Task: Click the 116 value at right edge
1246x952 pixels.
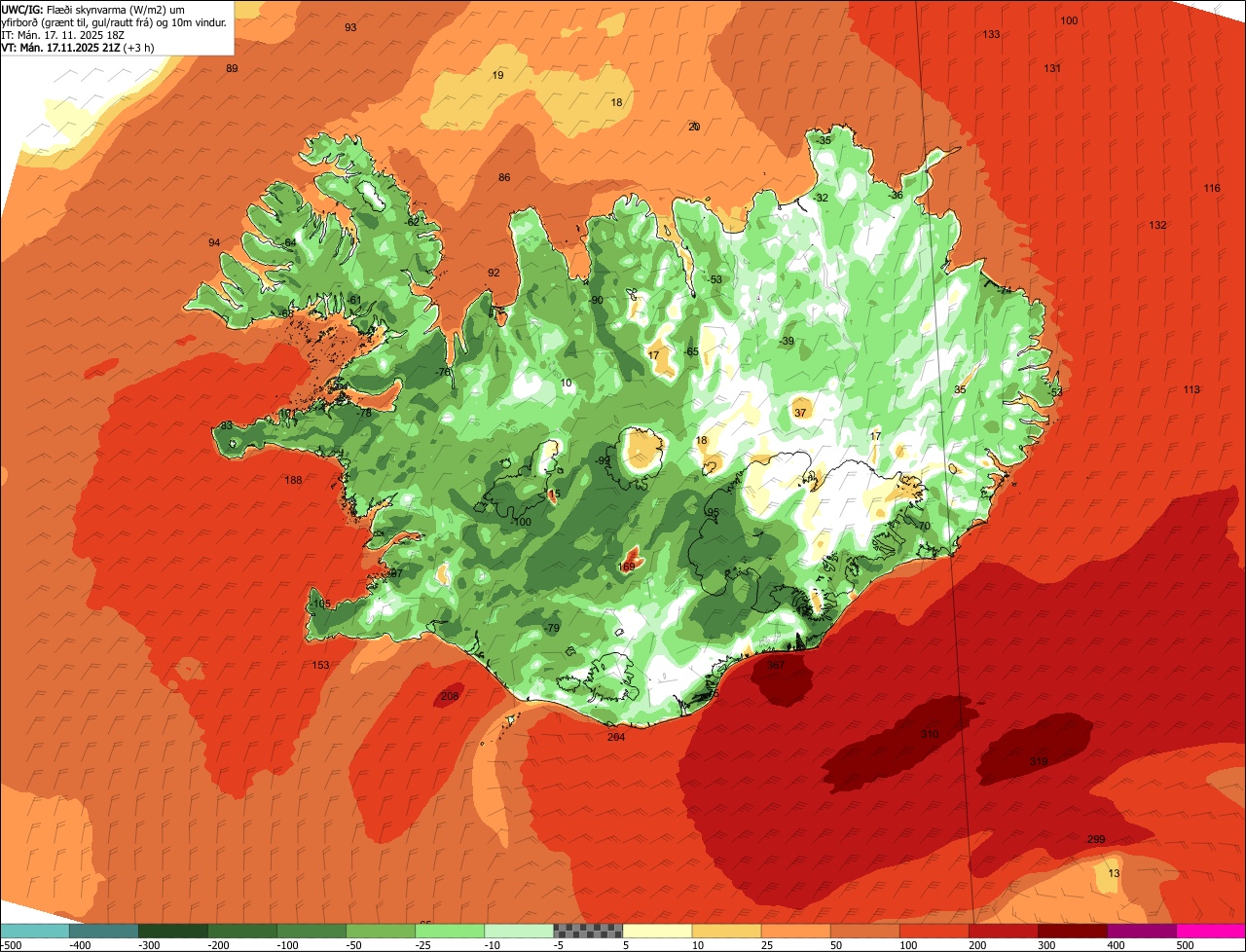Action: coord(1212,188)
